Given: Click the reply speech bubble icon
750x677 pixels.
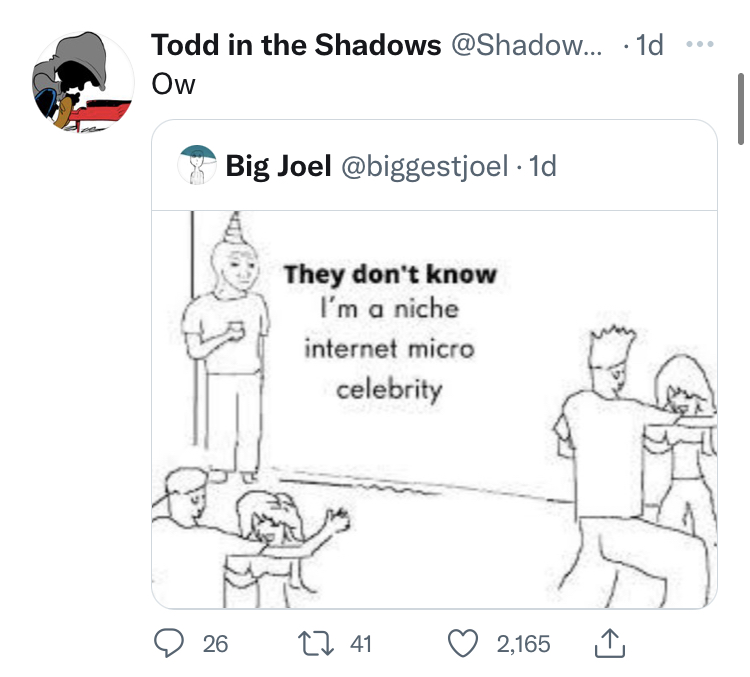Looking at the screenshot, I should (x=168, y=643).
